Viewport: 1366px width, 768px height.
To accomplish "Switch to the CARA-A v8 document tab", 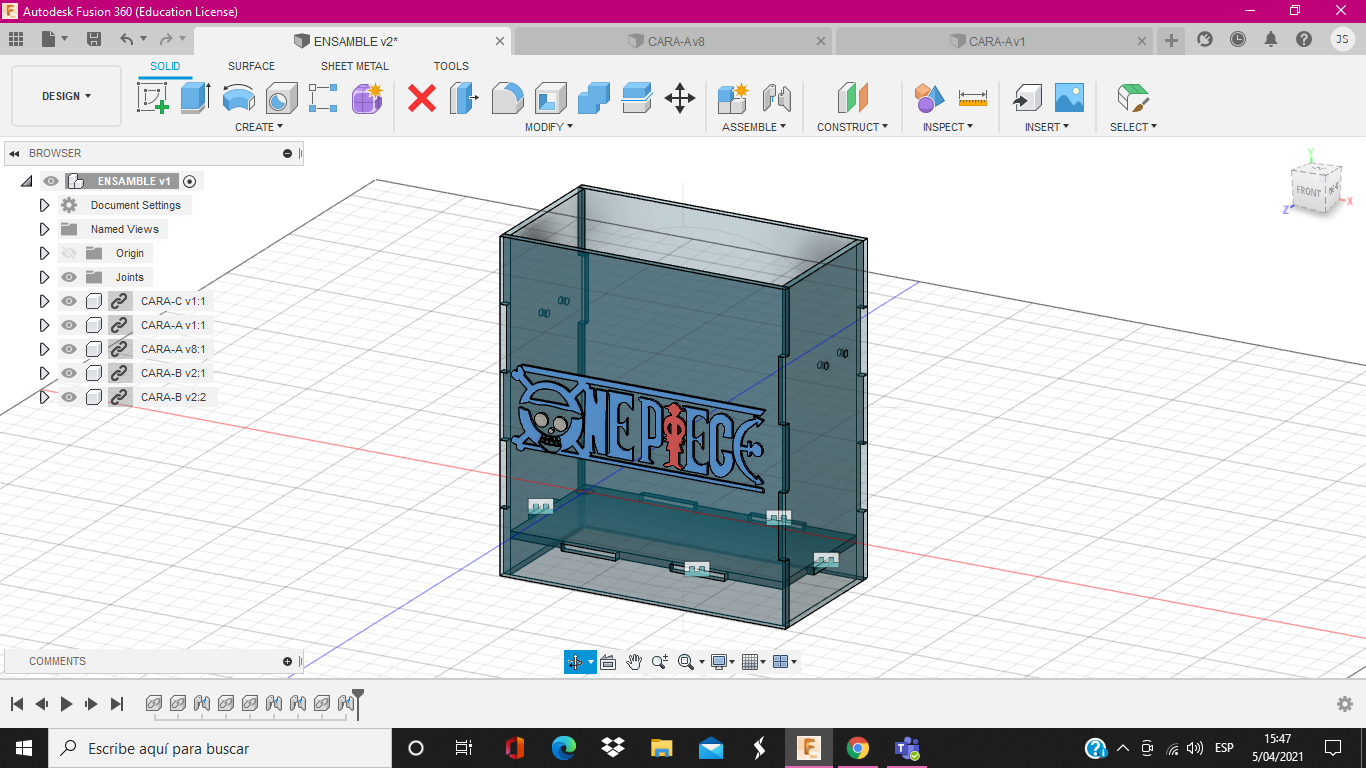I will [673, 41].
